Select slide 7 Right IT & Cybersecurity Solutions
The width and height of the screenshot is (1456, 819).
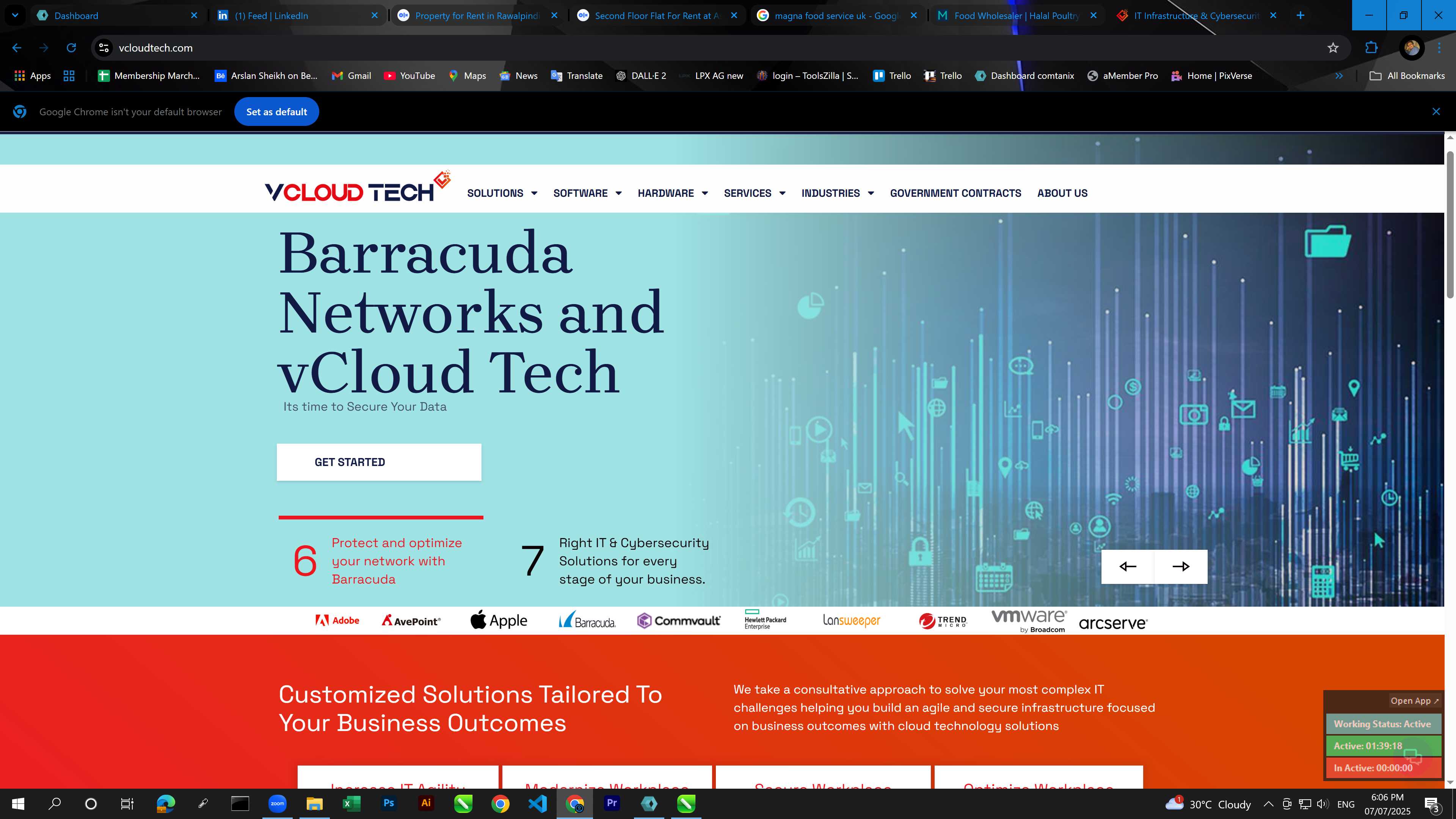615,561
